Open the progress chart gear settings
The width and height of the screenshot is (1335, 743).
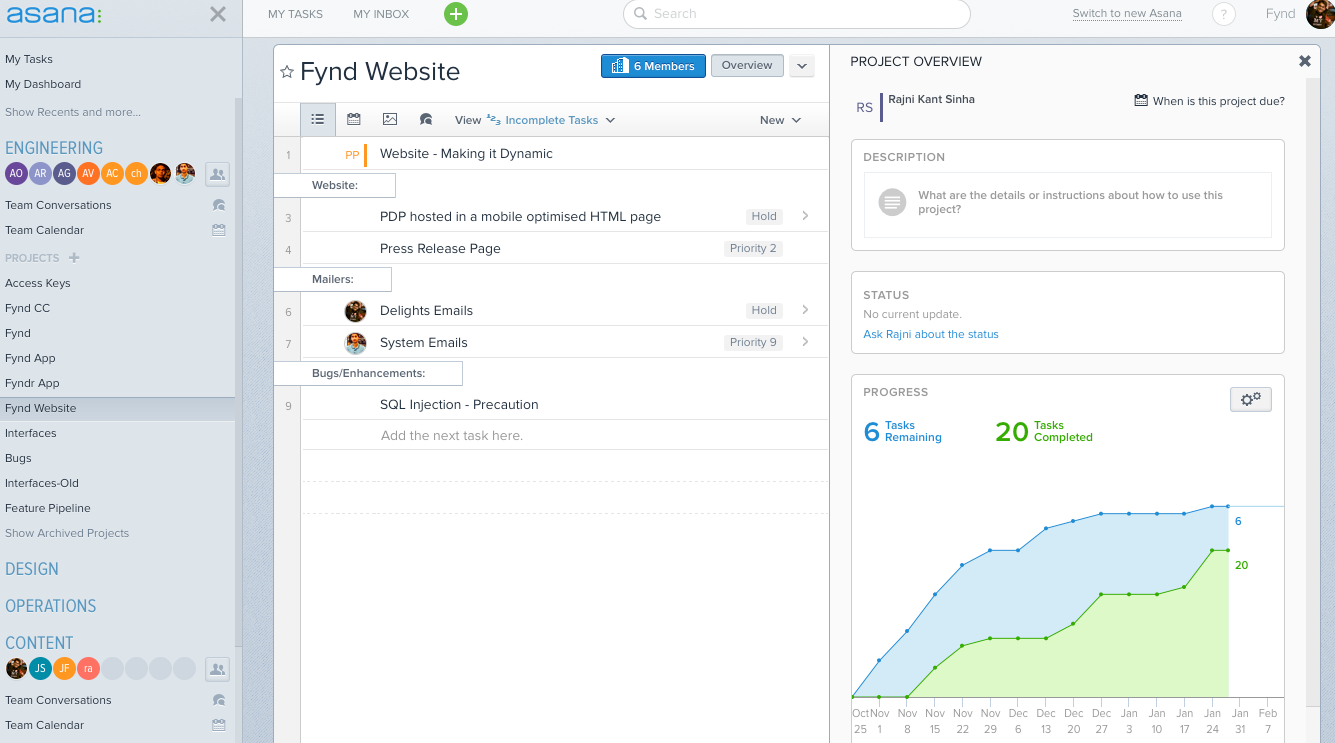(x=1250, y=399)
